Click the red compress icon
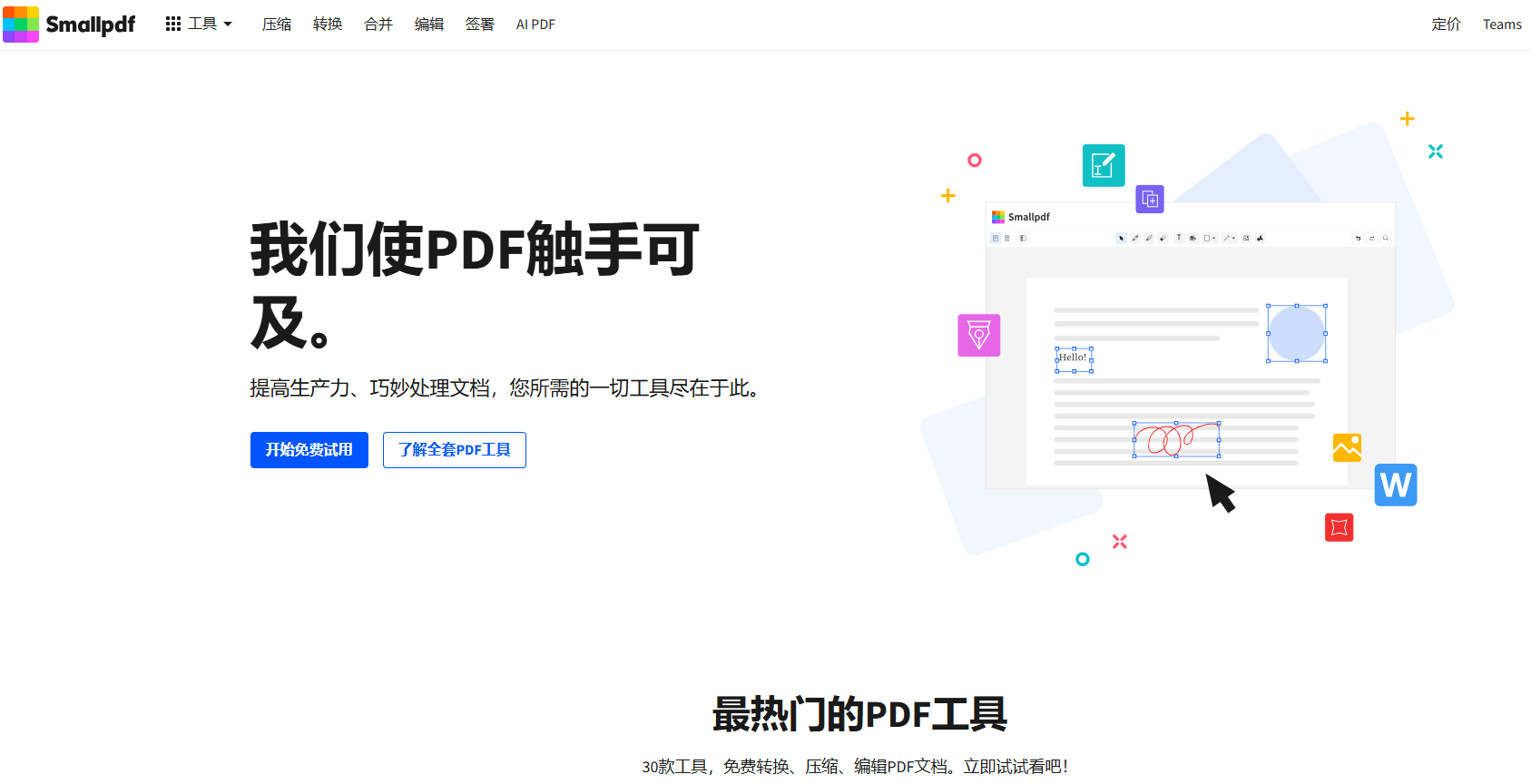Image resolution: width=1531 pixels, height=784 pixels. click(1339, 527)
